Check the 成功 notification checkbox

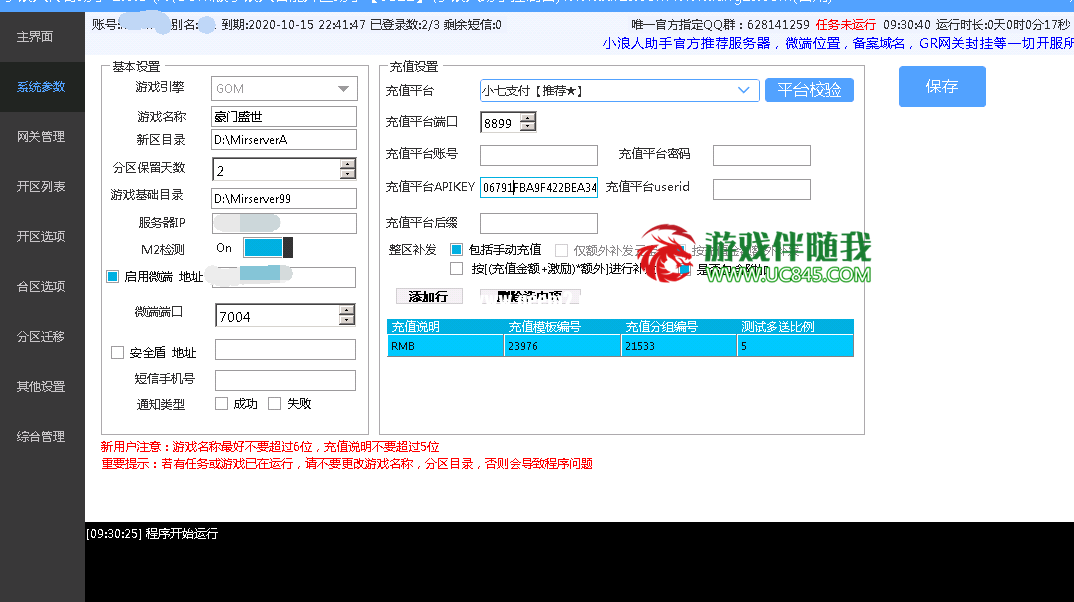[x=221, y=403]
